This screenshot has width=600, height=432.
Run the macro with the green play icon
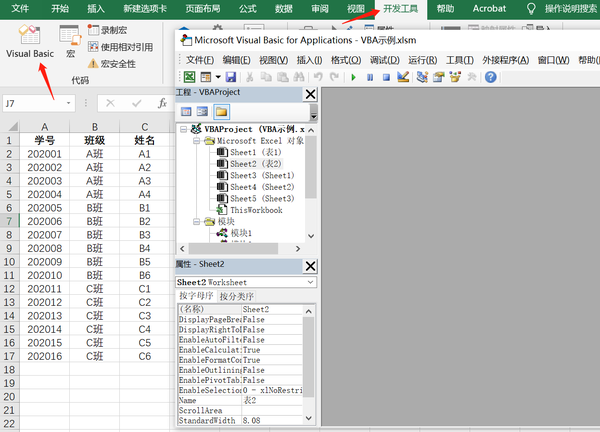354,77
